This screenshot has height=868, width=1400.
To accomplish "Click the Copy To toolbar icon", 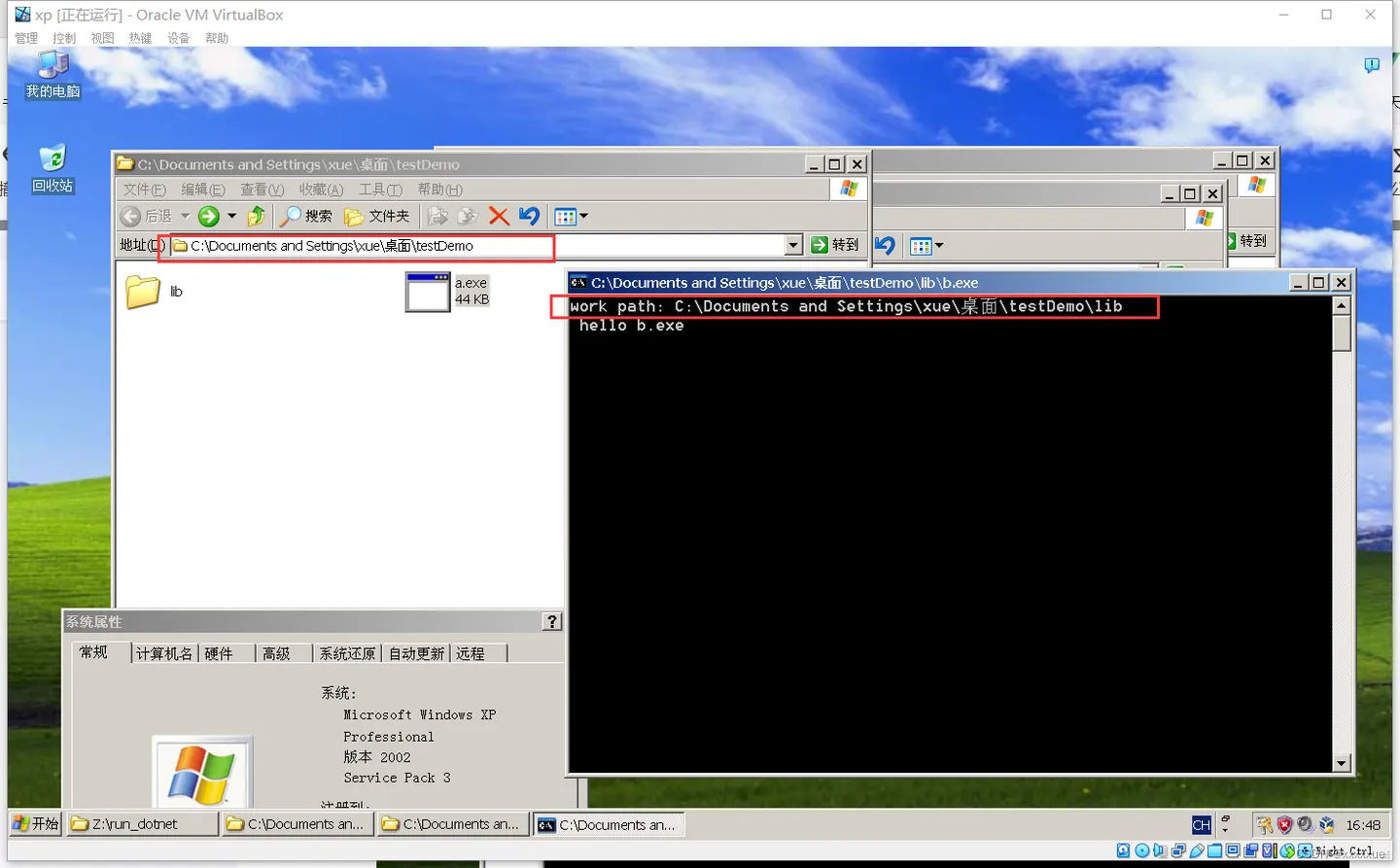I will pyautogui.click(x=468, y=216).
